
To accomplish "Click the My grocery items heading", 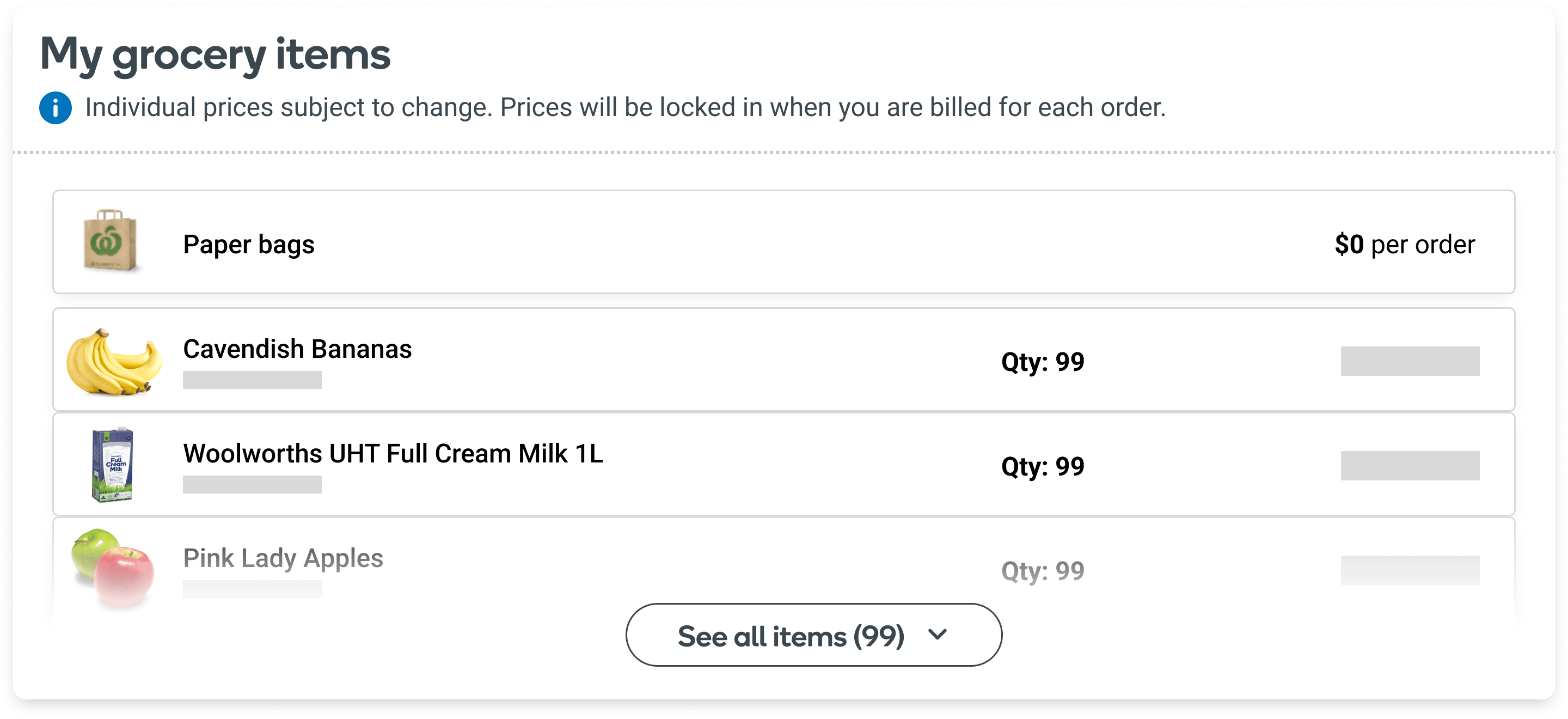I will 215,55.
